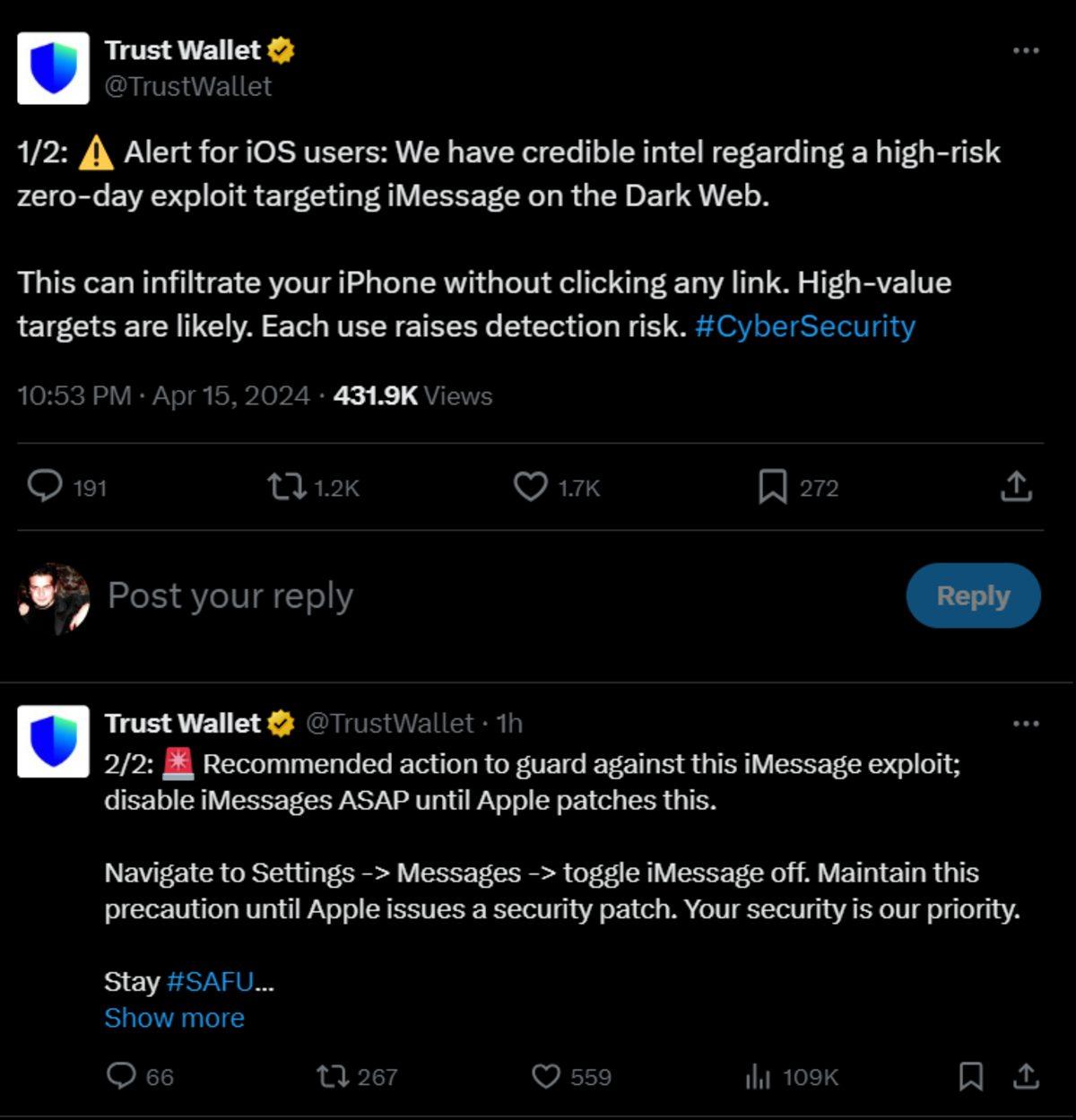Click the gold verified badge beside Trust Wallet
1076x1120 pixels.
(281, 51)
